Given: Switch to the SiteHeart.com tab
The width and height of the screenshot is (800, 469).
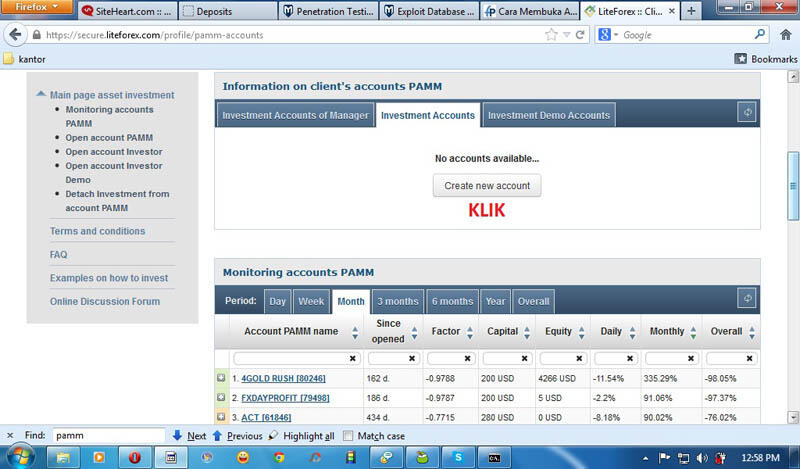Looking at the screenshot, I should click(x=127, y=11).
